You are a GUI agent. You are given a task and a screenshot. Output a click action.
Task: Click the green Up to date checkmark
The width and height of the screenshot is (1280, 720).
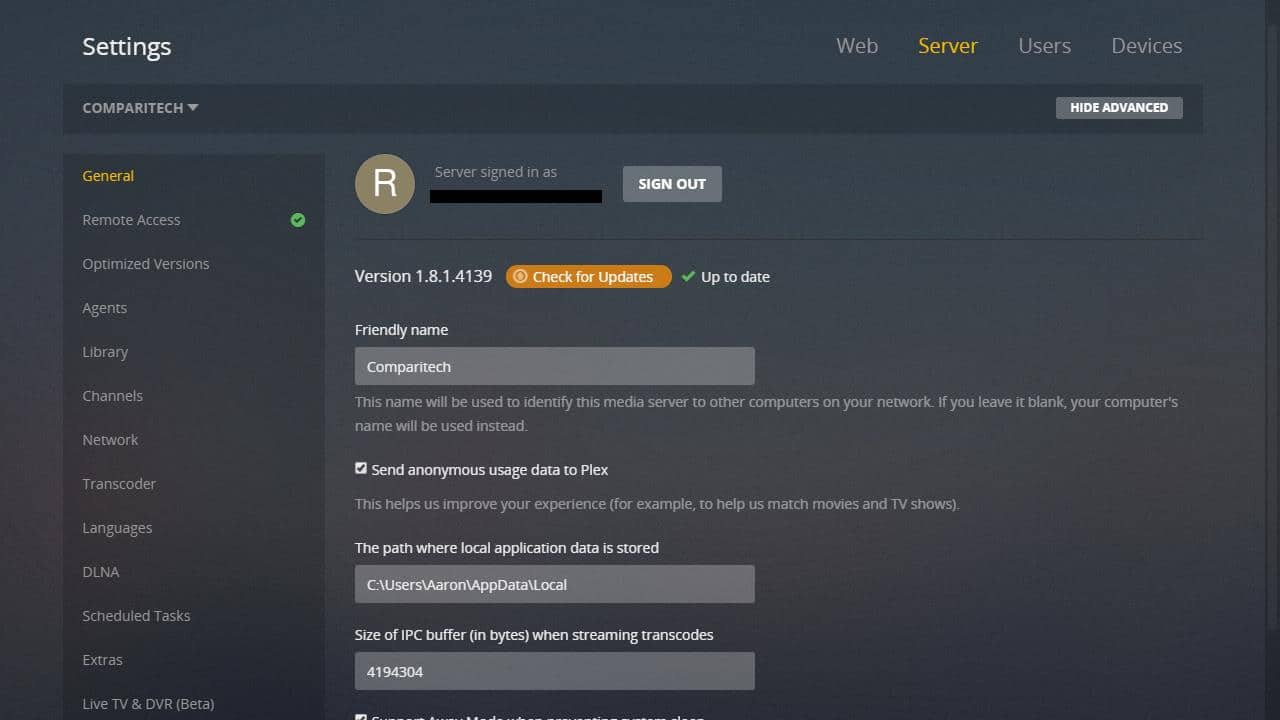point(687,277)
